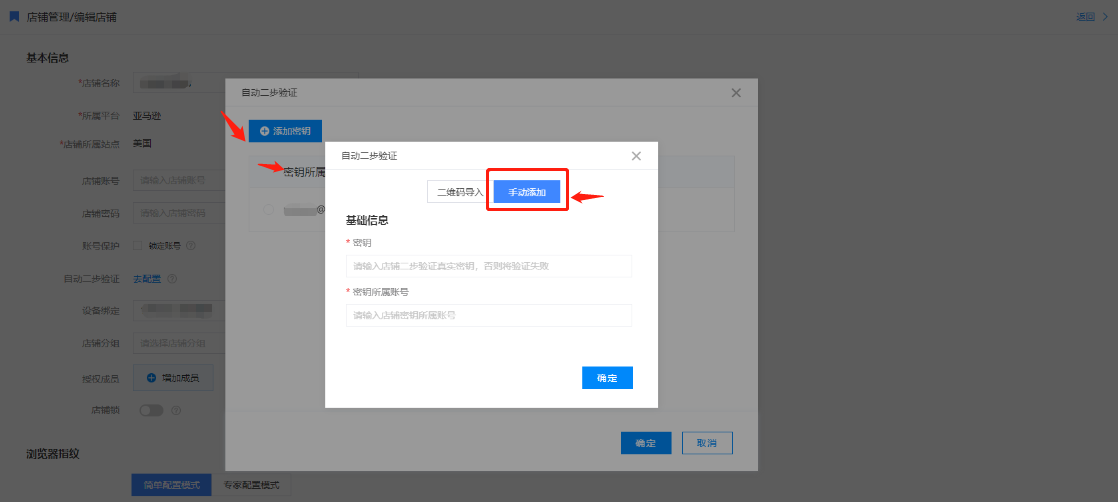The height and width of the screenshot is (502, 1118).
Task: Select the key row radio button
Action: (x=268, y=209)
